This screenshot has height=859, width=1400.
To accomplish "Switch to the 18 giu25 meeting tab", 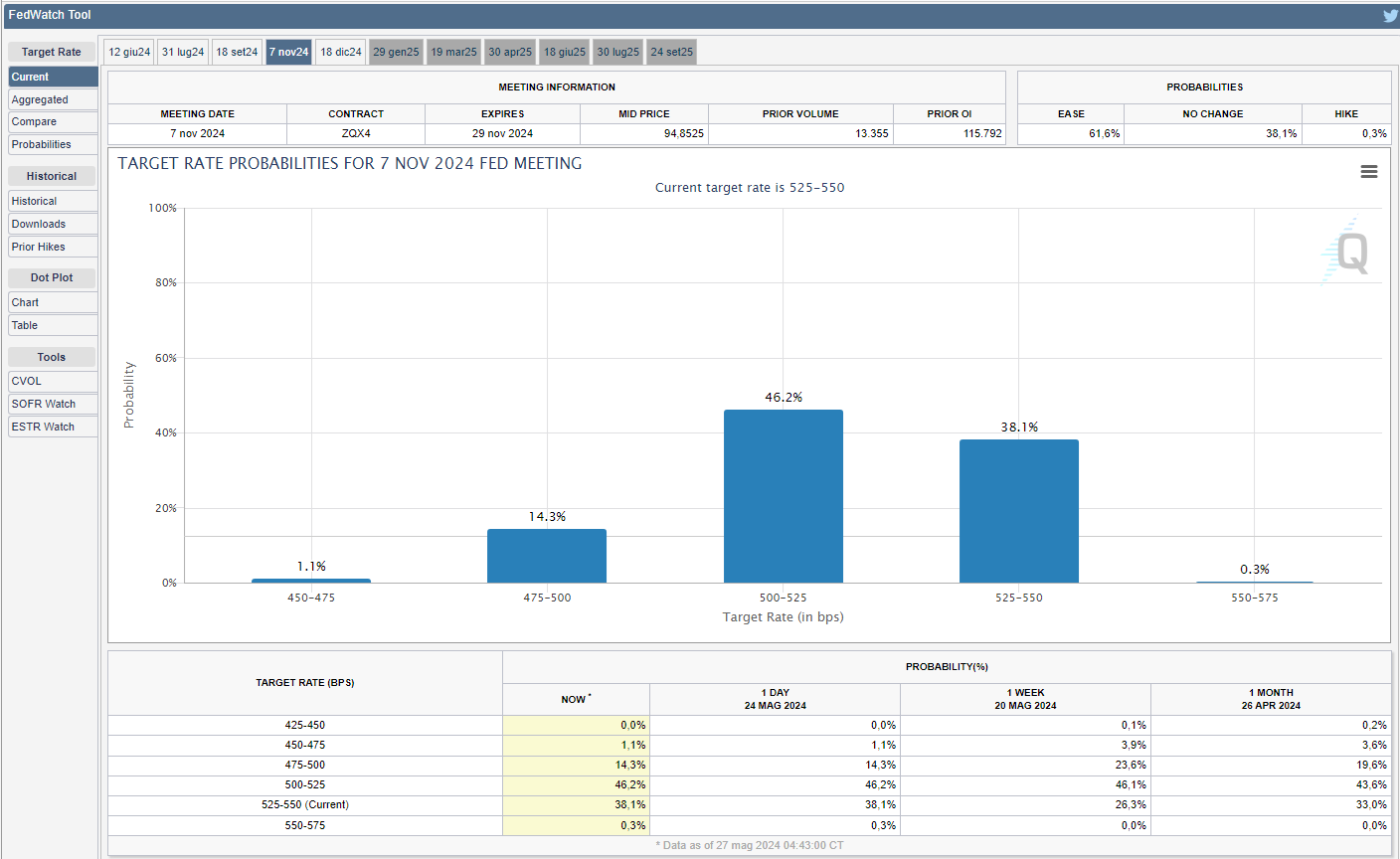I will click(565, 52).
